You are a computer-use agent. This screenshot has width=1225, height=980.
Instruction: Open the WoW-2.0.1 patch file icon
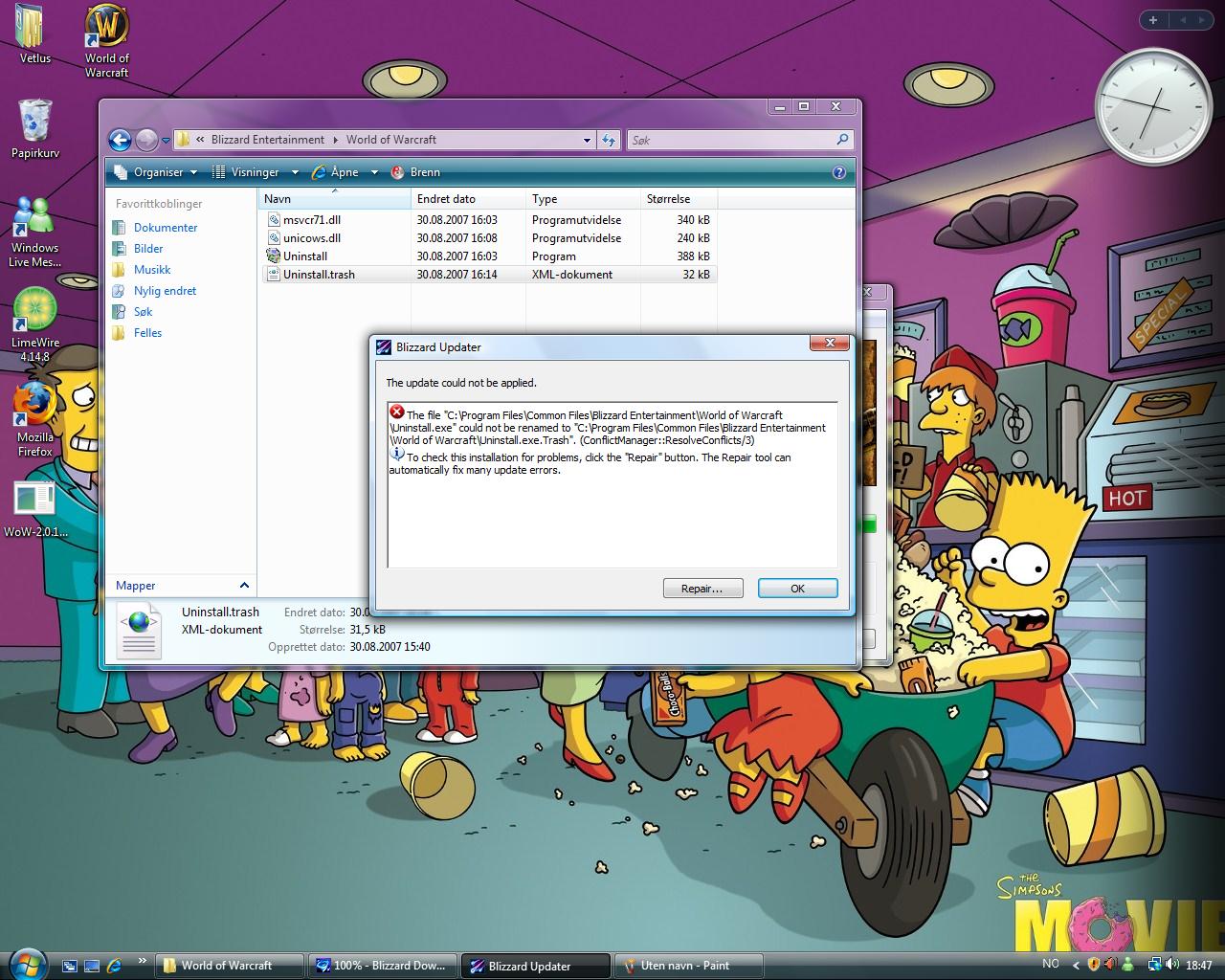coord(34,500)
